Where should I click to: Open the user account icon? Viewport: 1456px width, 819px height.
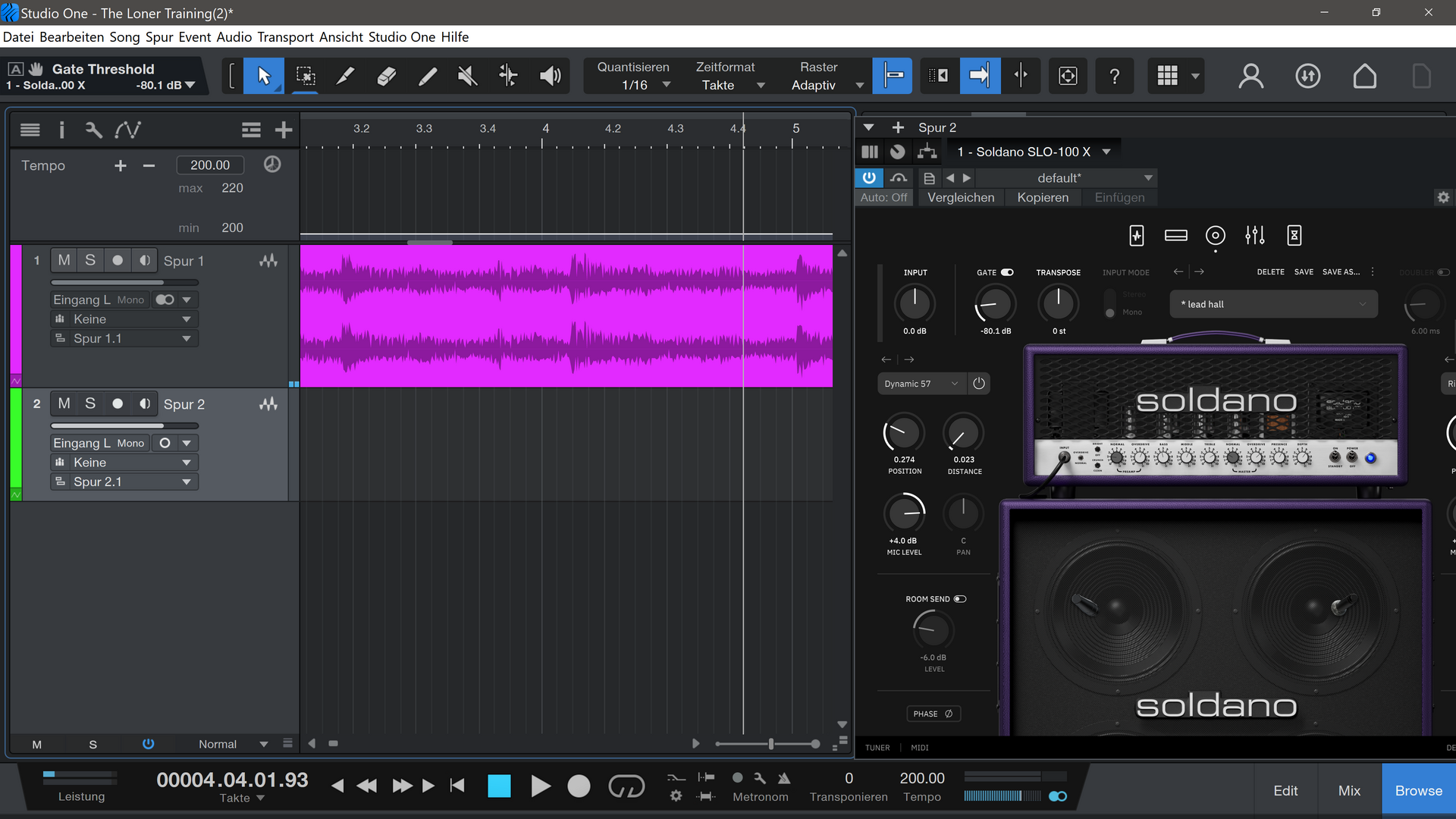click(x=1250, y=76)
